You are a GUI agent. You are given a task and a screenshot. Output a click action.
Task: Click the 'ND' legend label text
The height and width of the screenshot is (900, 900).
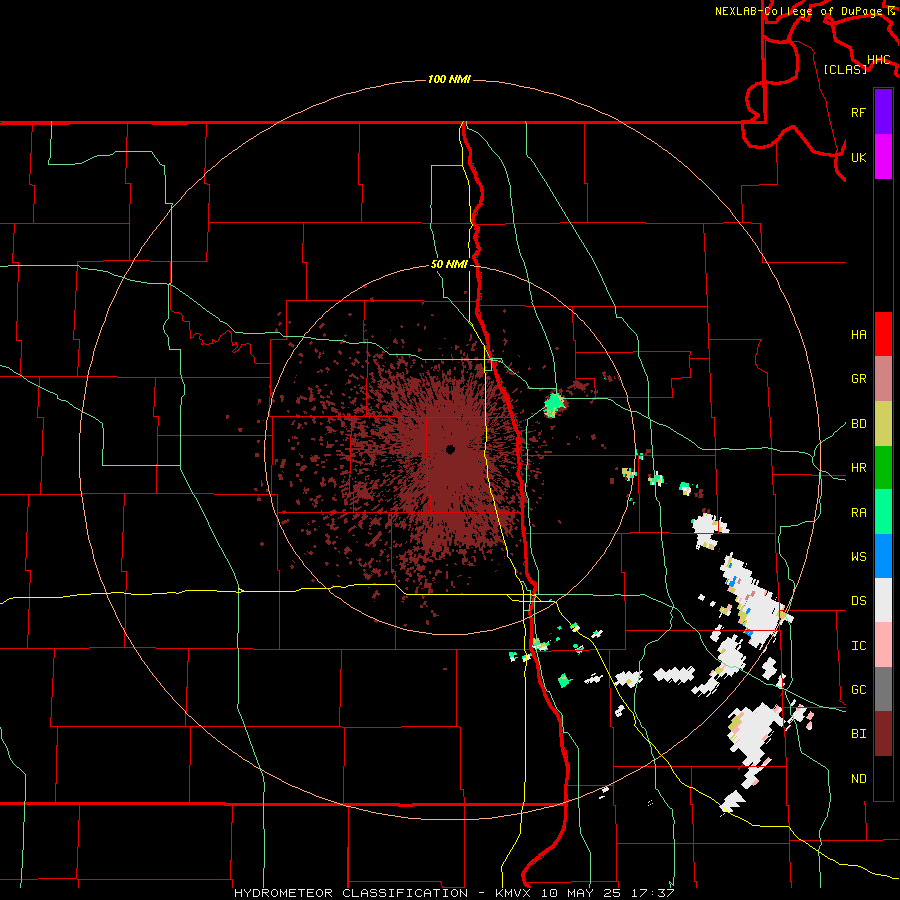click(x=859, y=779)
